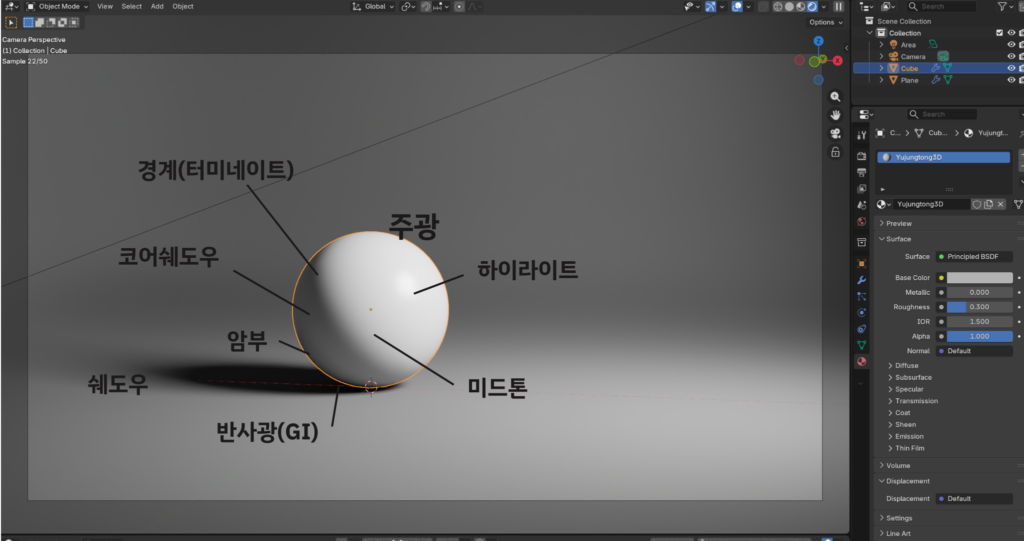Click the Normal Default field
The height and width of the screenshot is (541, 1024).
[x=974, y=351]
